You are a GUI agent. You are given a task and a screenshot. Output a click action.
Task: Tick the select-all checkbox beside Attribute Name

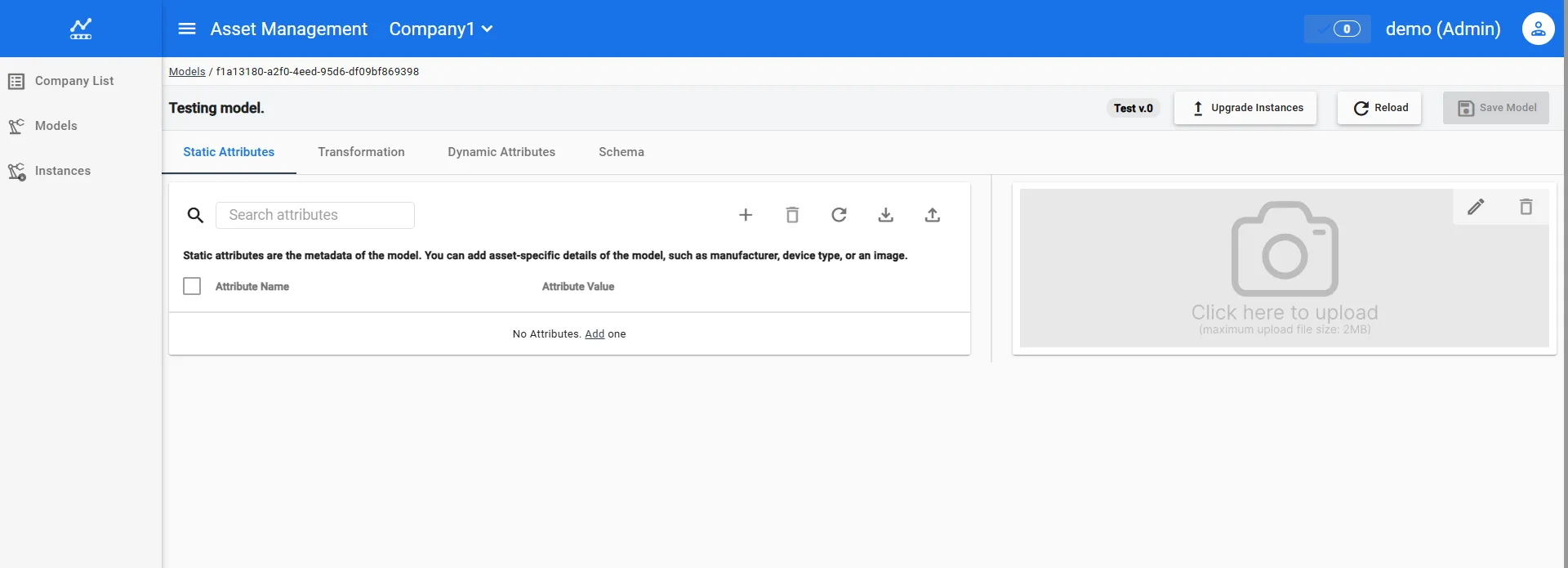[x=192, y=286]
